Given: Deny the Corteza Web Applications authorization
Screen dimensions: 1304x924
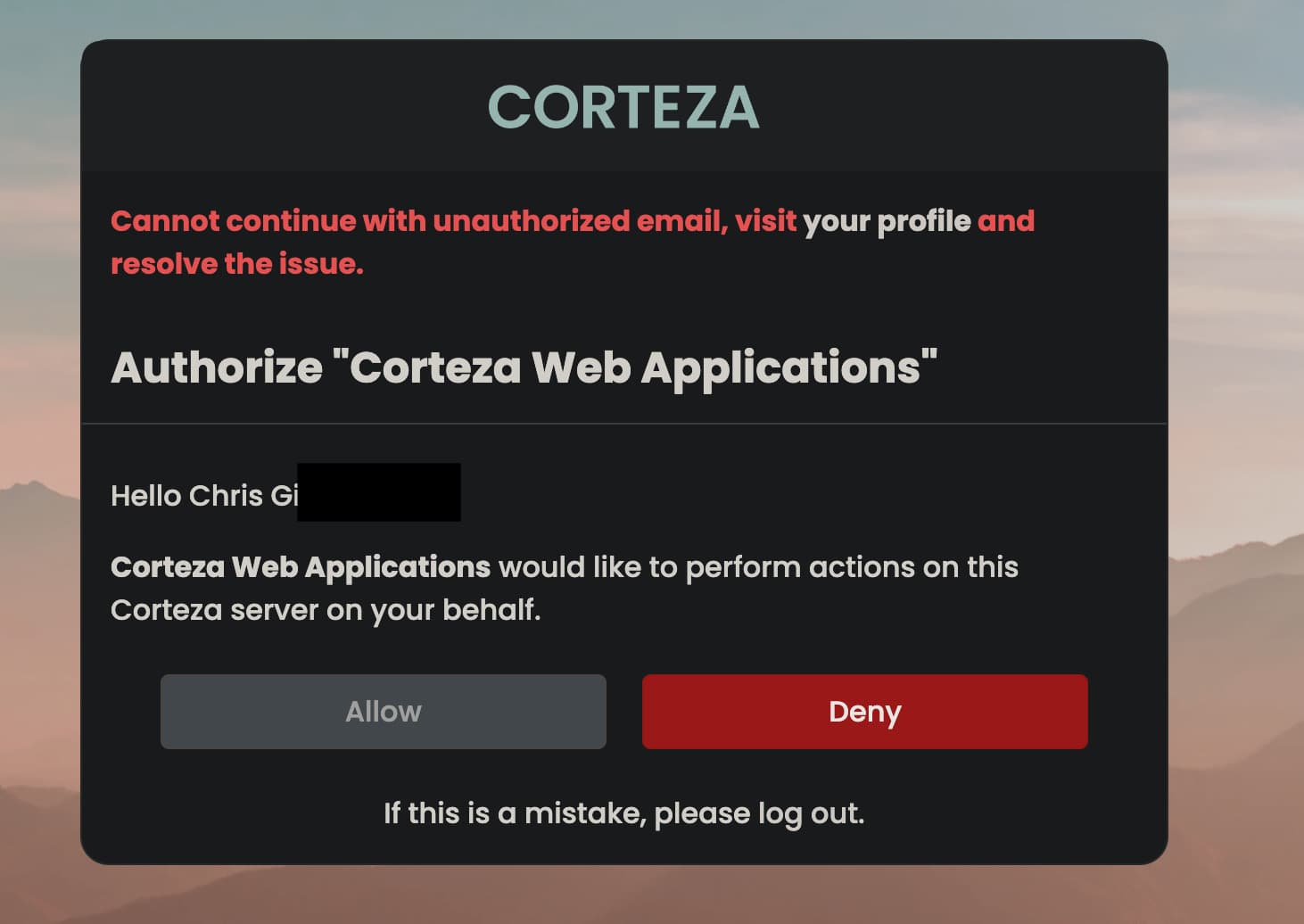Looking at the screenshot, I should [864, 712].
